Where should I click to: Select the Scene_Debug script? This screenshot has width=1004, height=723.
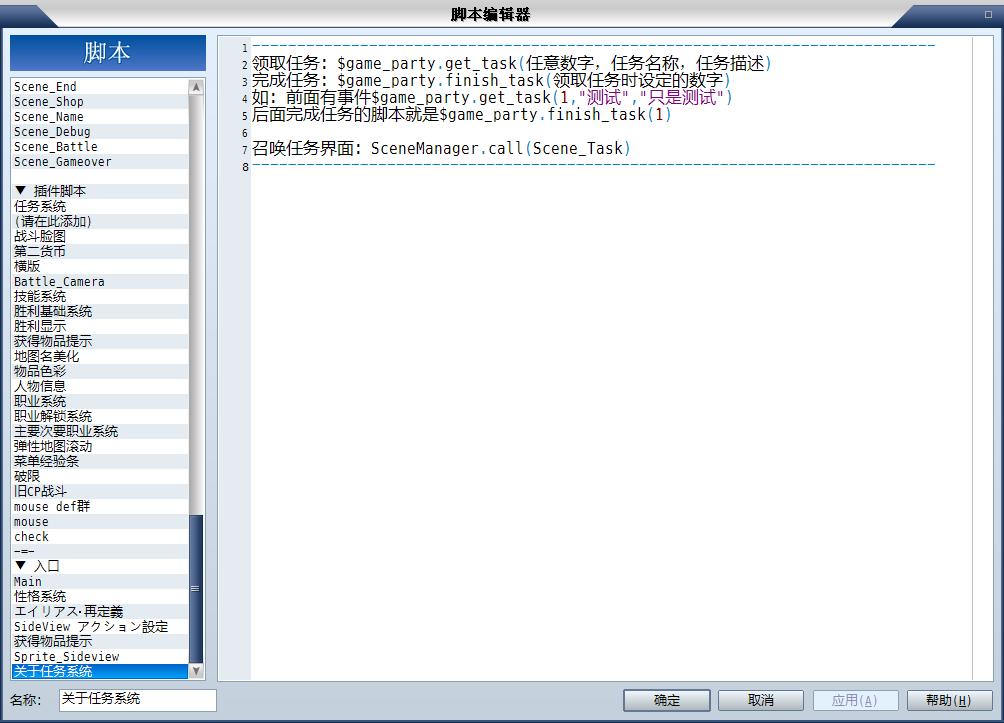click(101, 131)
